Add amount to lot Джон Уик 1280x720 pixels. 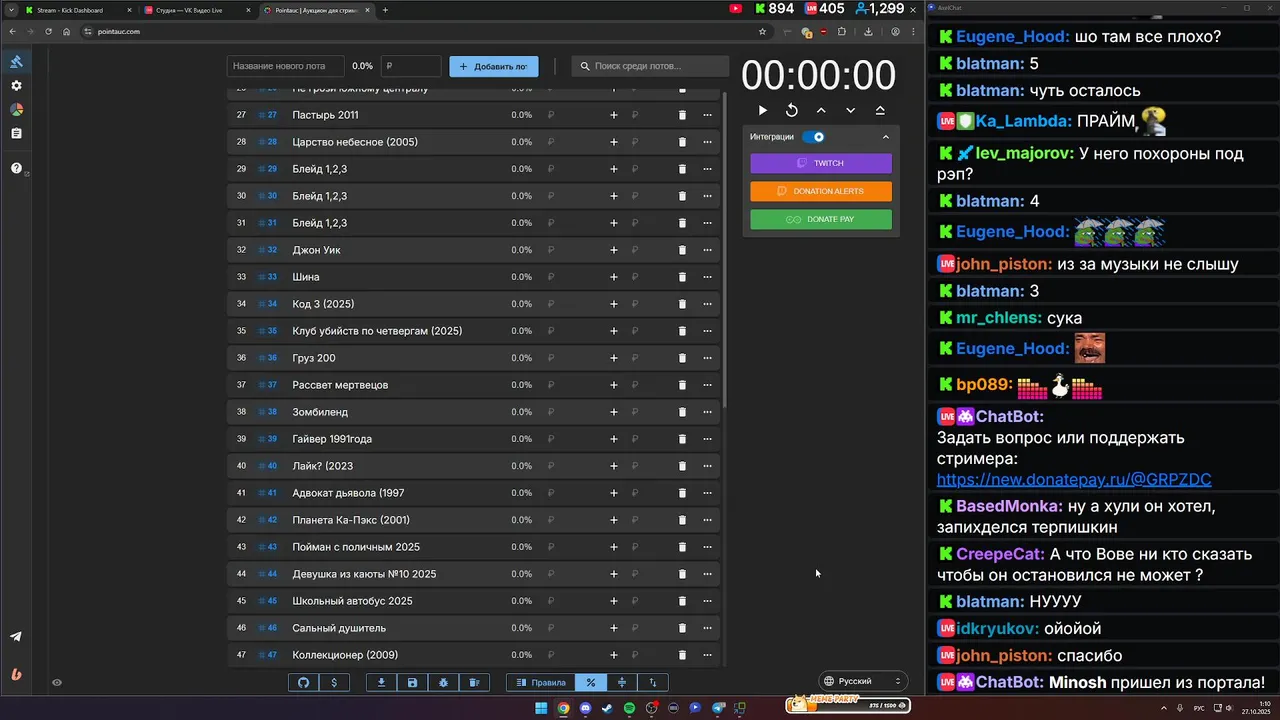pyautogui.click(x=614, y=250)
